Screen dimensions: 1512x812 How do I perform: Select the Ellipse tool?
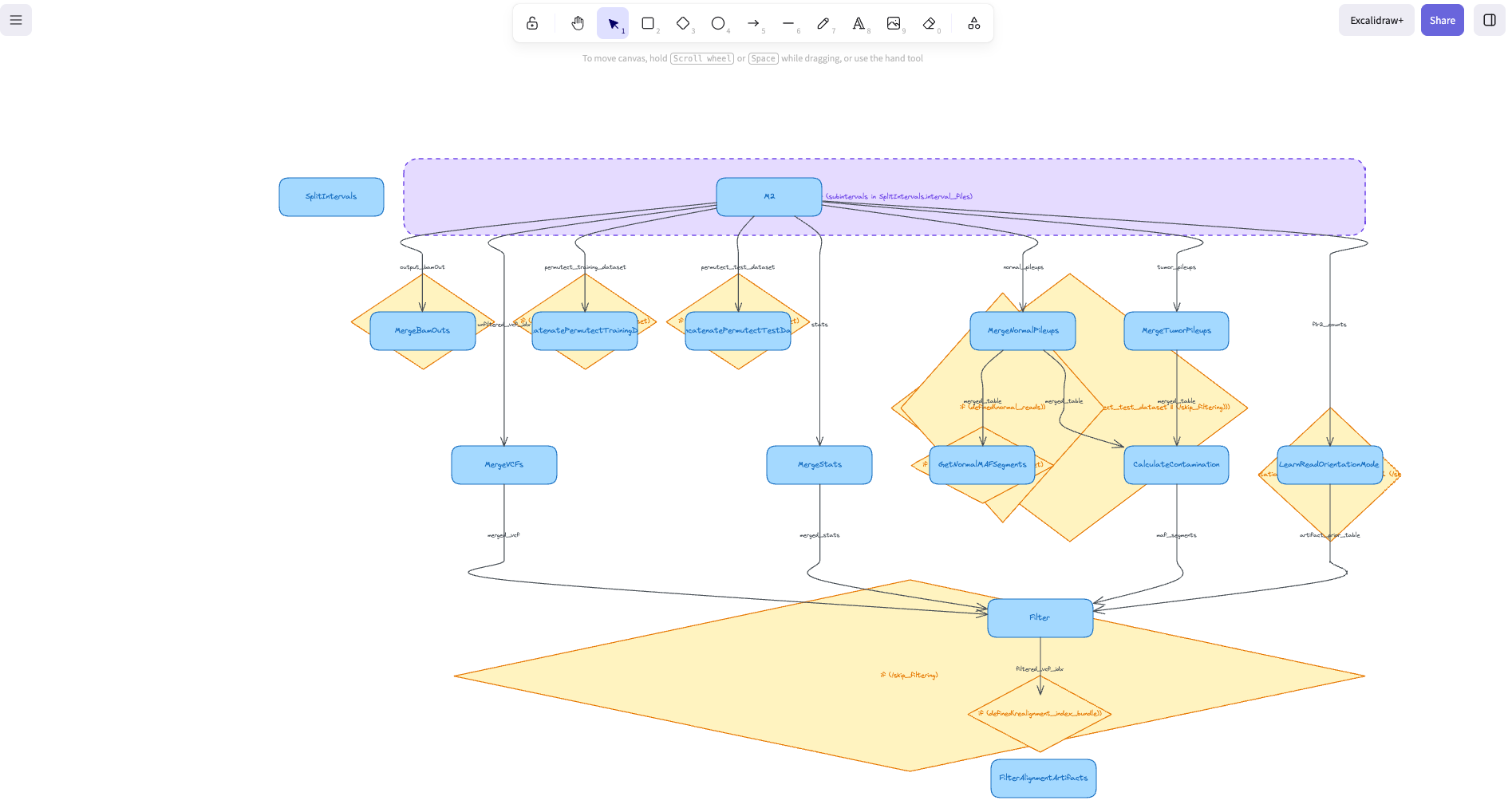pyautogui.click(x=718, y=22)
